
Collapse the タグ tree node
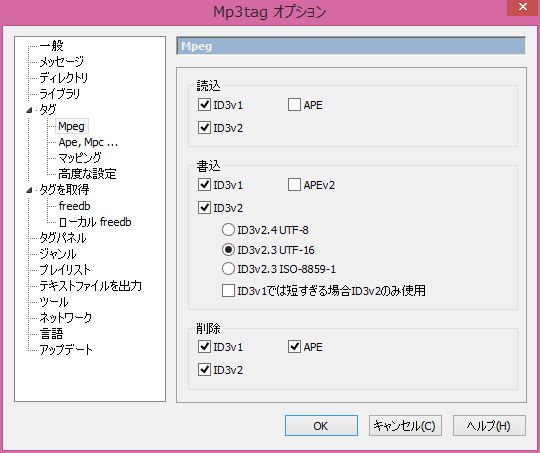30,110
